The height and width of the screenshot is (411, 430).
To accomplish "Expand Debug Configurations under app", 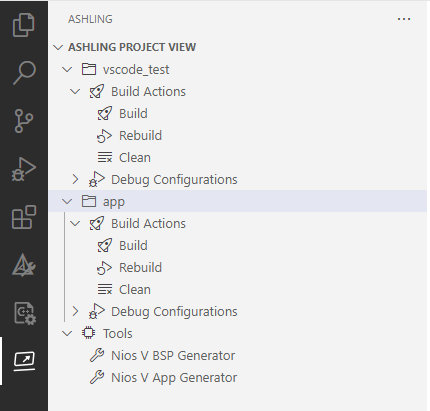I will [x=75, y=311].
